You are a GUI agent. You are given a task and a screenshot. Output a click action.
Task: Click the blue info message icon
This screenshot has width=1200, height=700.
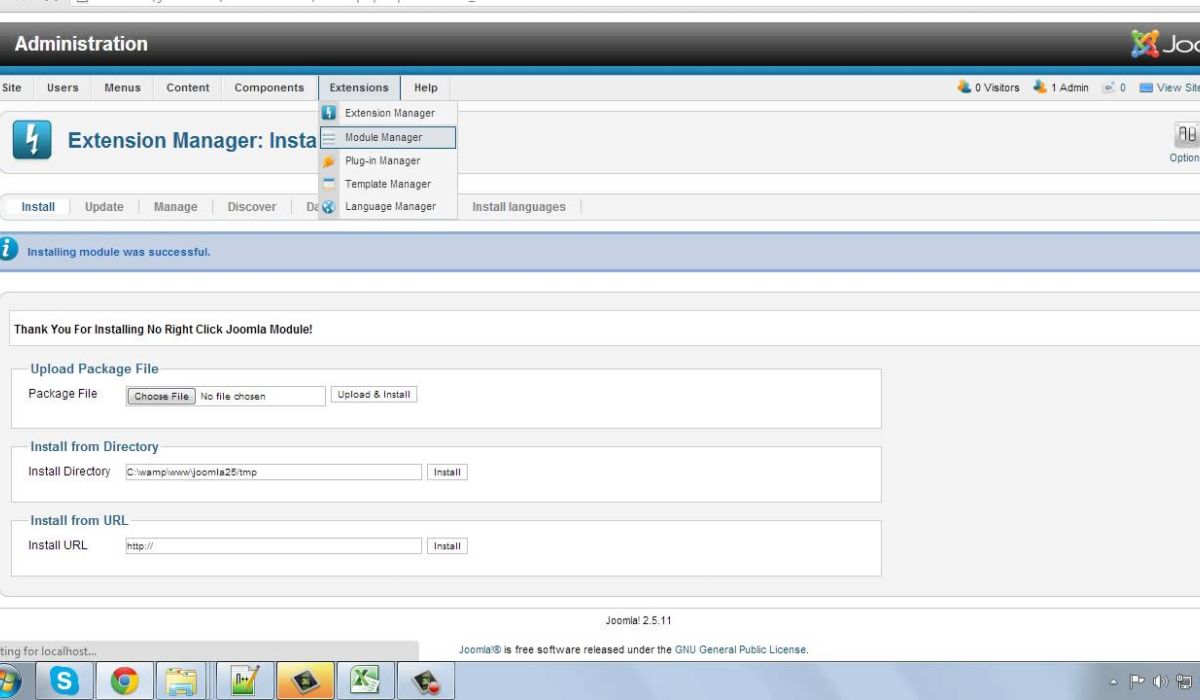pyautogui.click(x=8, y=249)
